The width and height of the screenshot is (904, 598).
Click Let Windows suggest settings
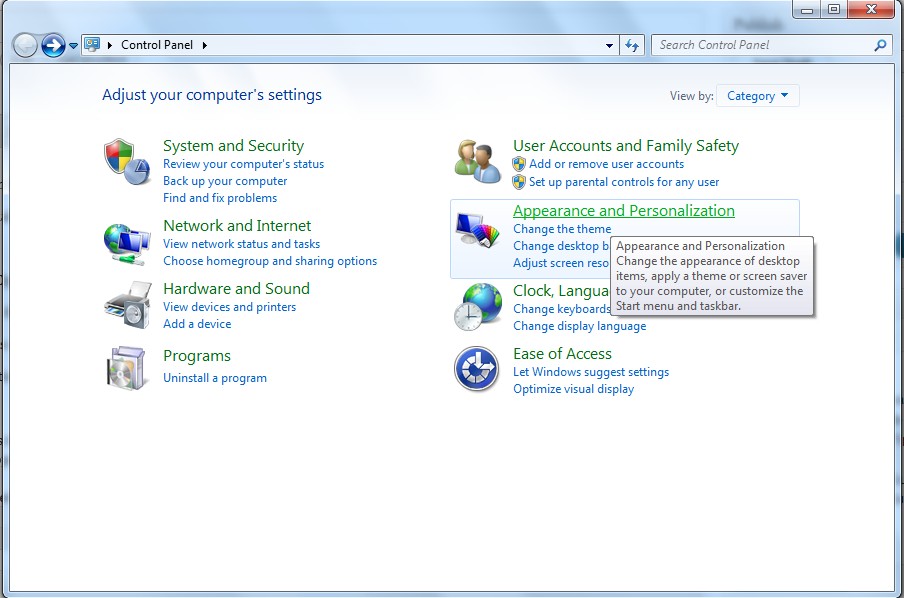point(591,372)
